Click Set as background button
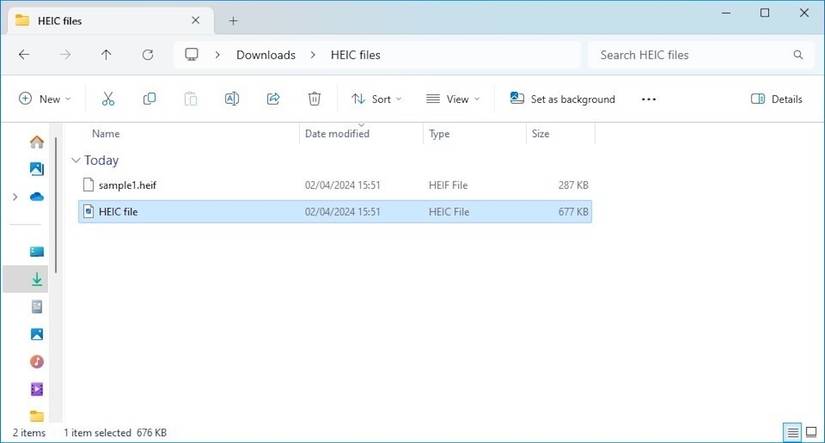Image resolution: width=825 pixels, height=443 pixels. point(562,99)
